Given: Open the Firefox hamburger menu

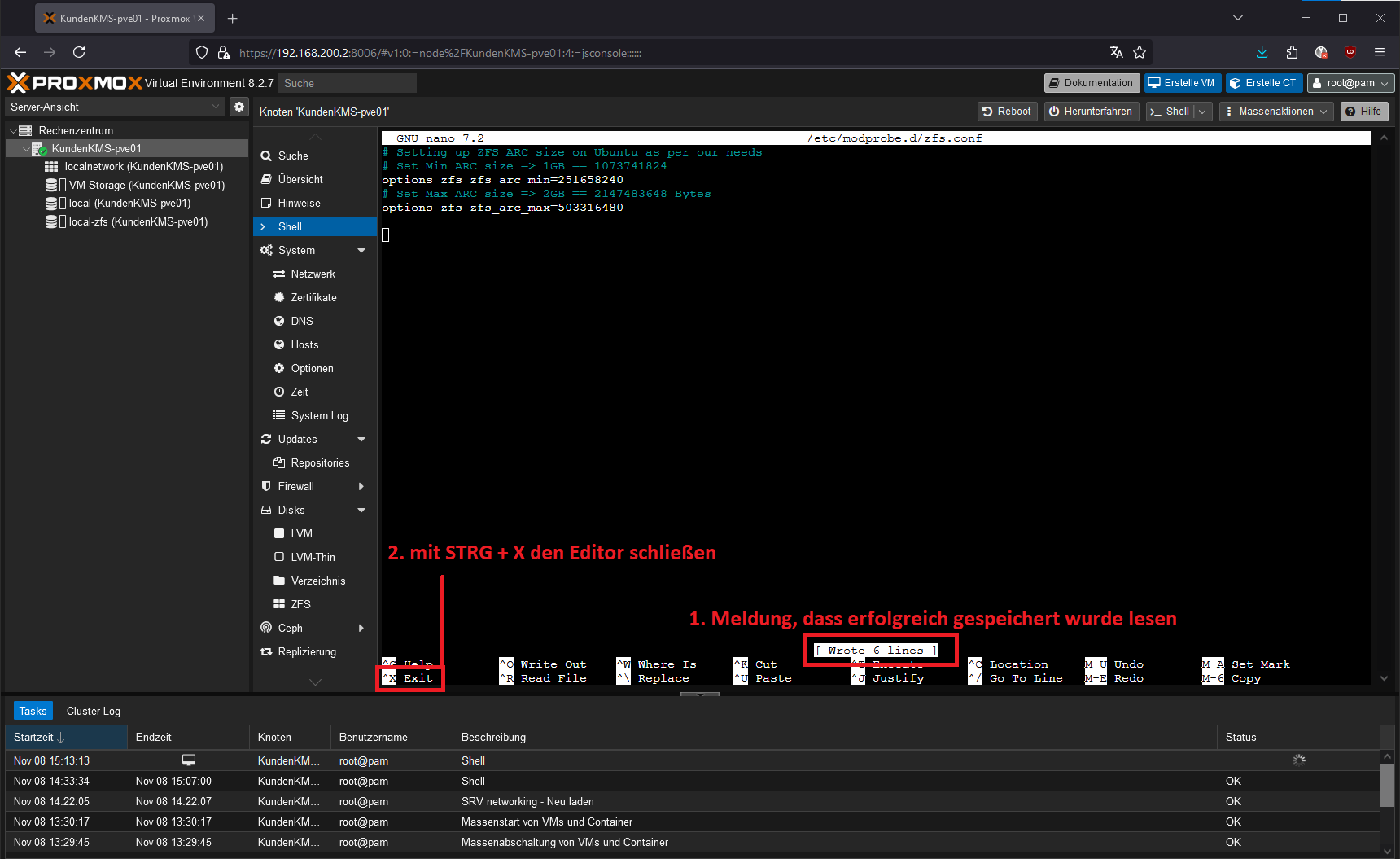Looking at the screenshot, I should [1380, 52].
